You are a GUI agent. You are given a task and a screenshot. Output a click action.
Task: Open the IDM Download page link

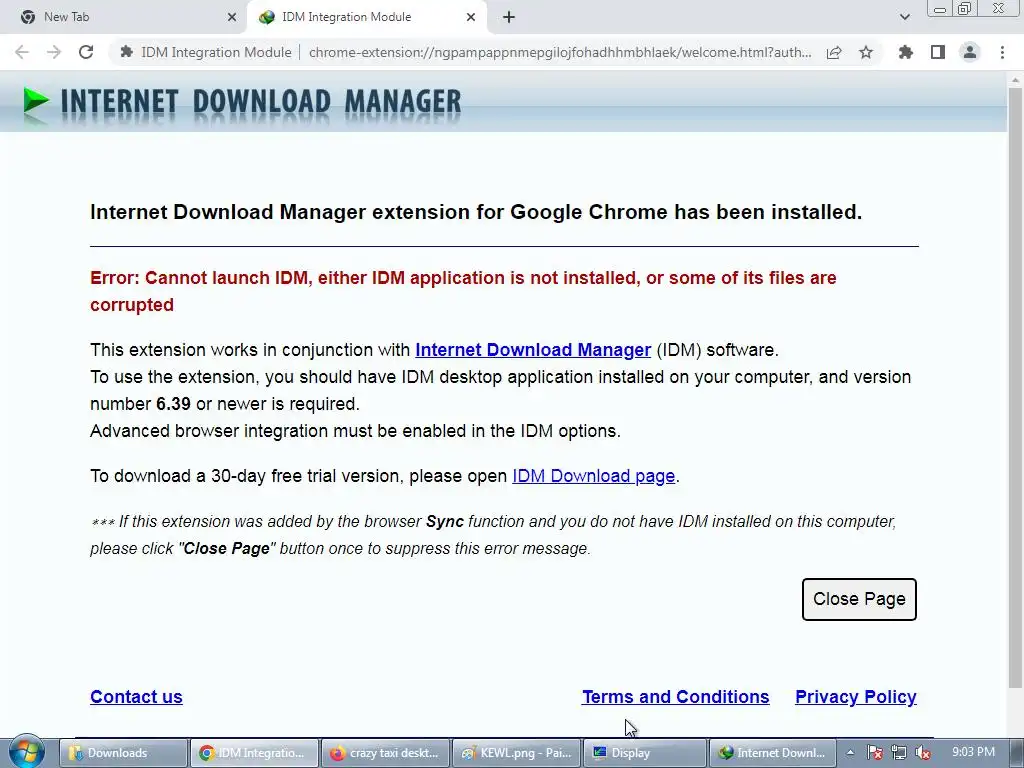click(x=593, y=476)
